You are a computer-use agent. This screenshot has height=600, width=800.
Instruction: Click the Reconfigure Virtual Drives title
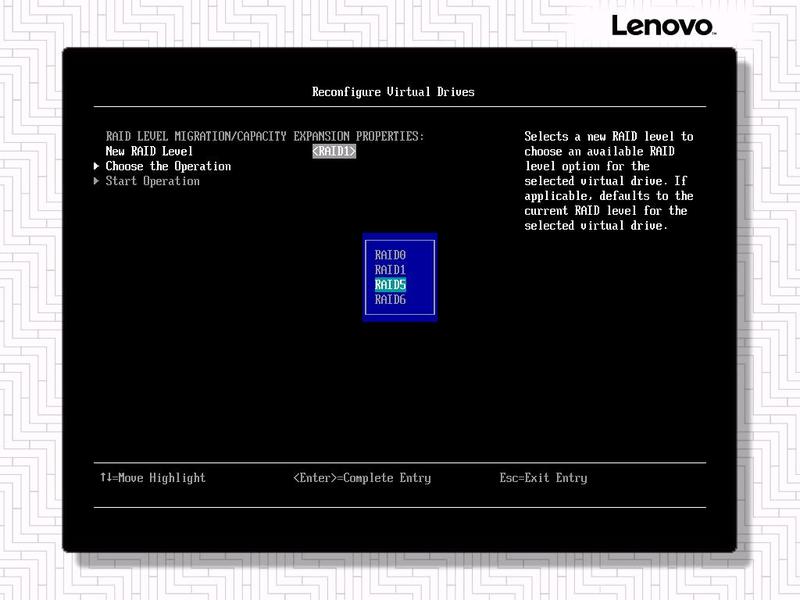[x=393, y=92]
